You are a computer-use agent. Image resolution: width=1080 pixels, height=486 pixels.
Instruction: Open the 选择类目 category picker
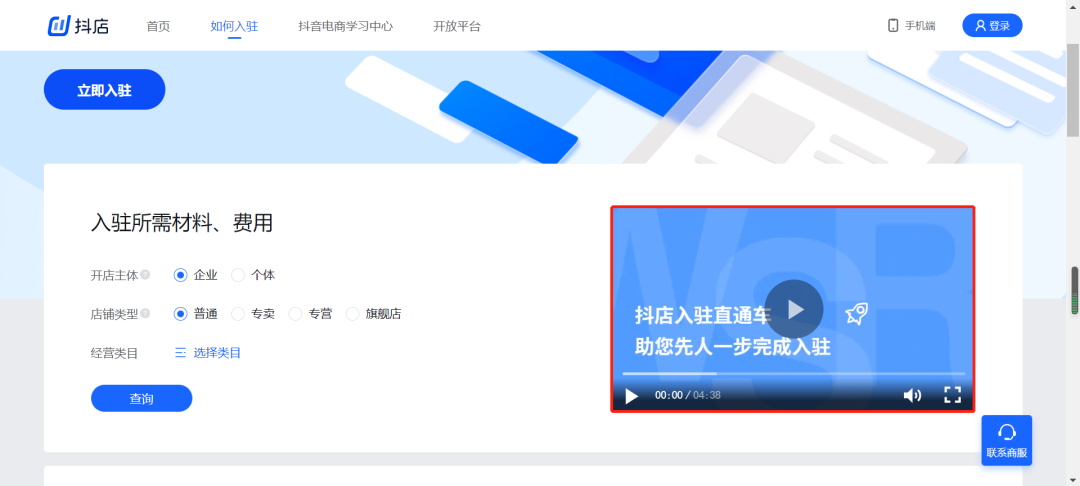coord(208,353)
